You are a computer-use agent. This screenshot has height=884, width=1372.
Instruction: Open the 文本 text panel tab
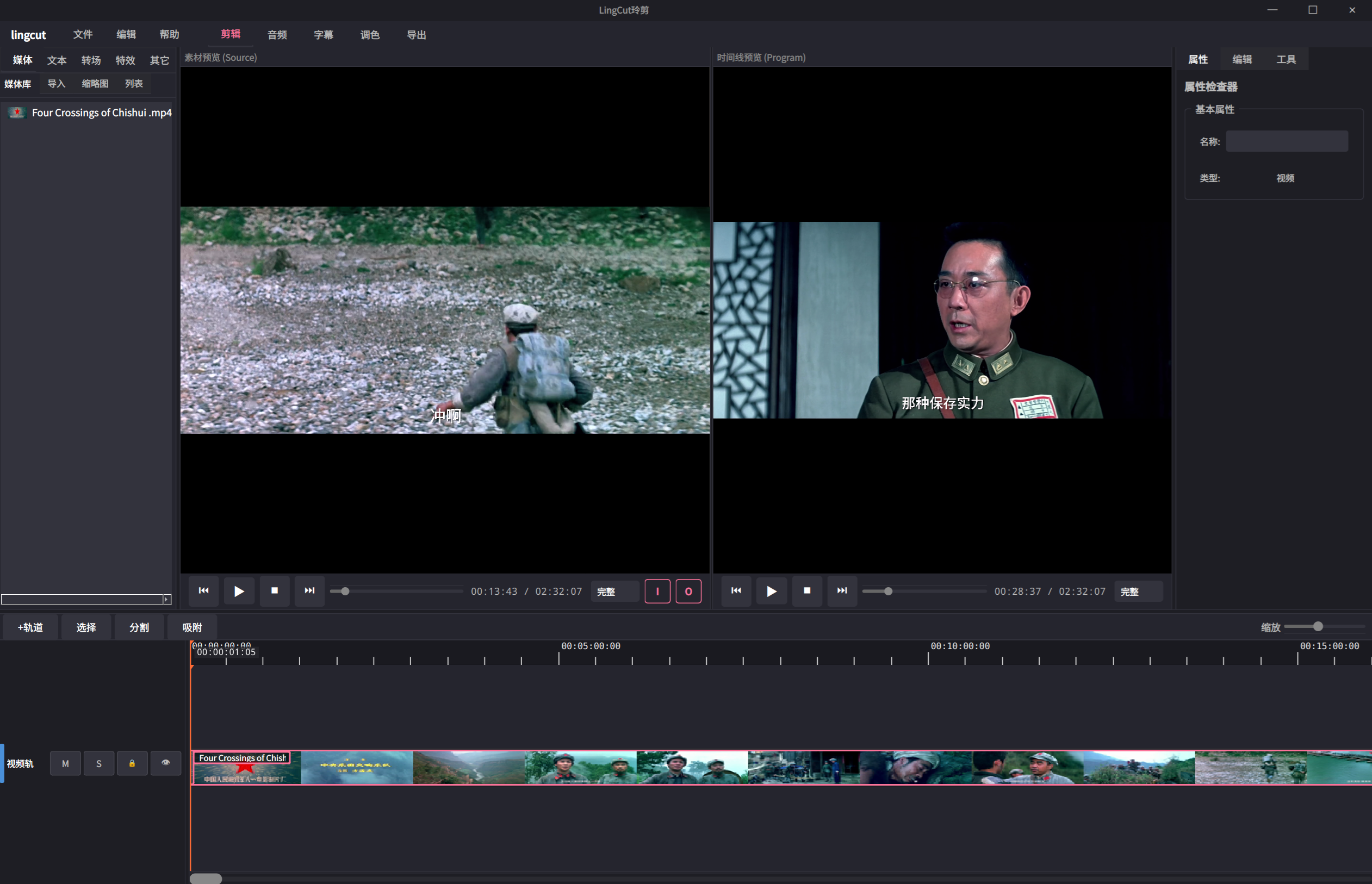[57, 60]
